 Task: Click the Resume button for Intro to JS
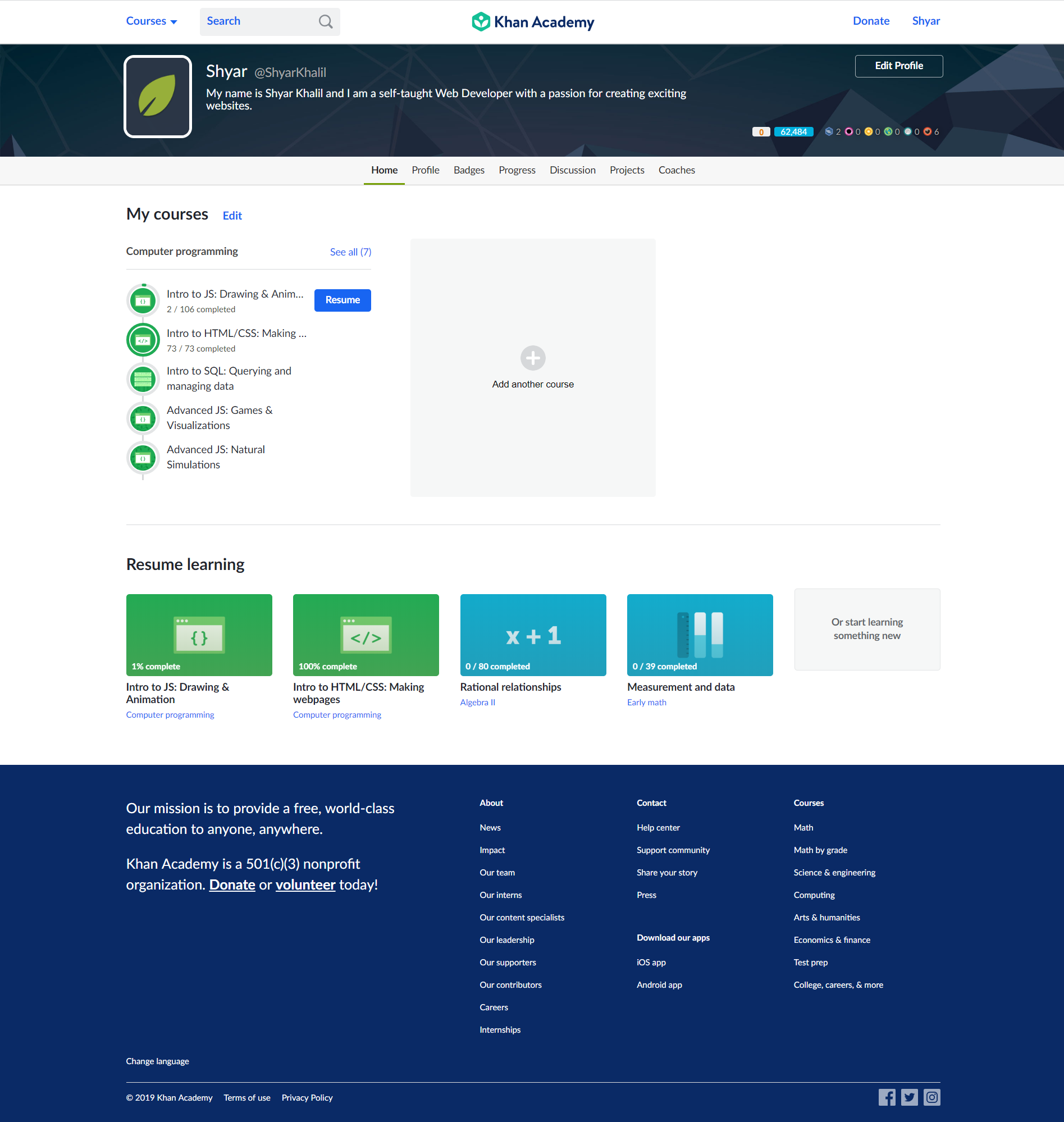(x=343, y=300)
